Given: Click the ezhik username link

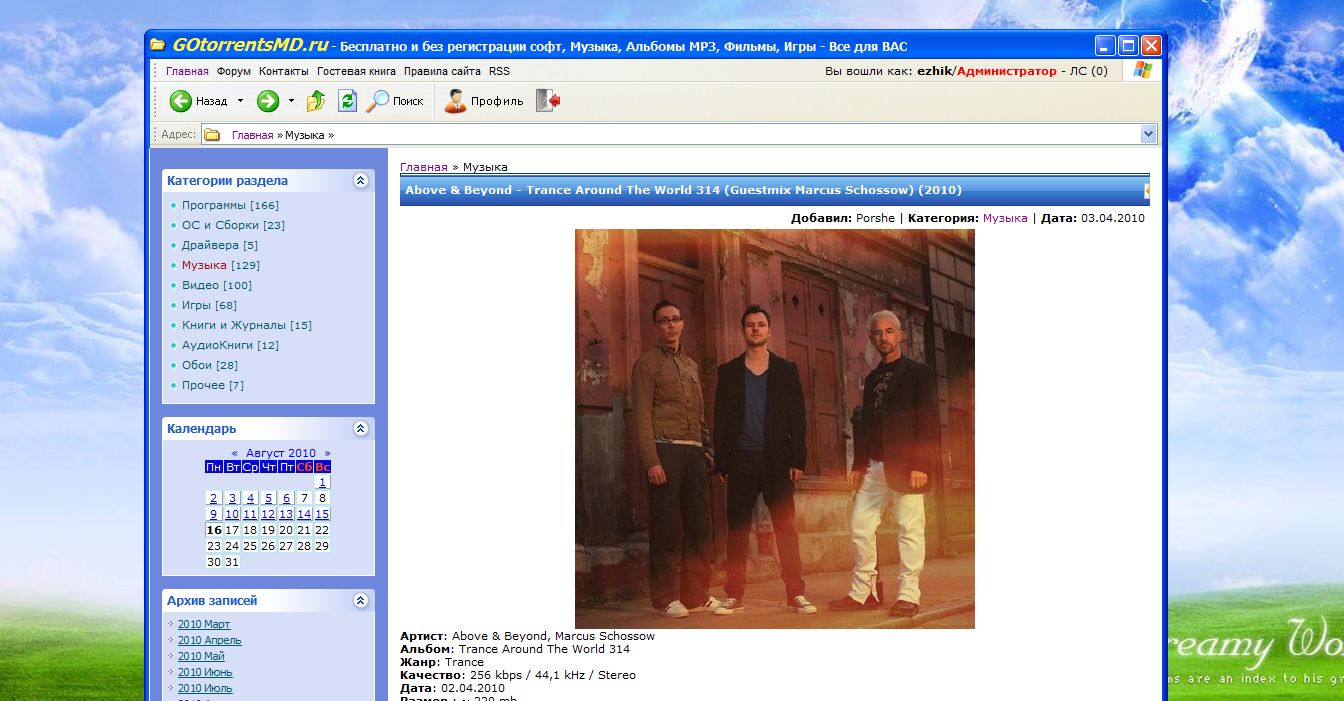Looking at the screenshot, I should pos(935,71).
